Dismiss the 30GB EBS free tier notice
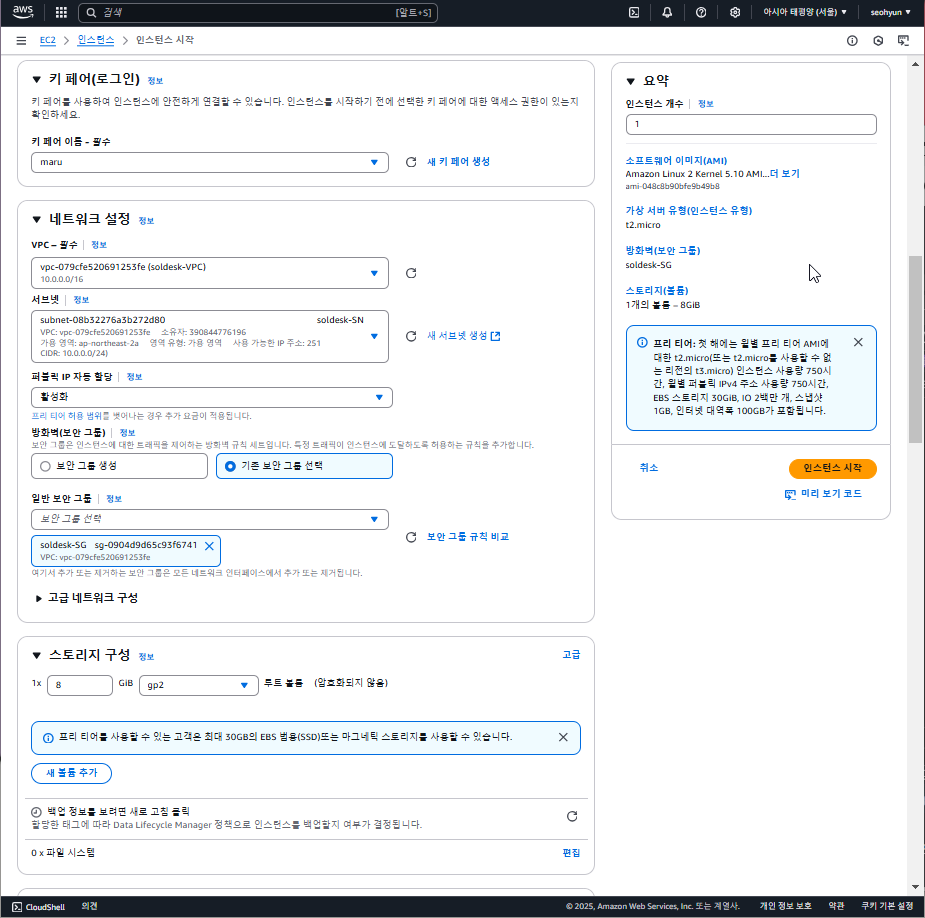Screen dimensions: 925x918 [x=563, y=737]
